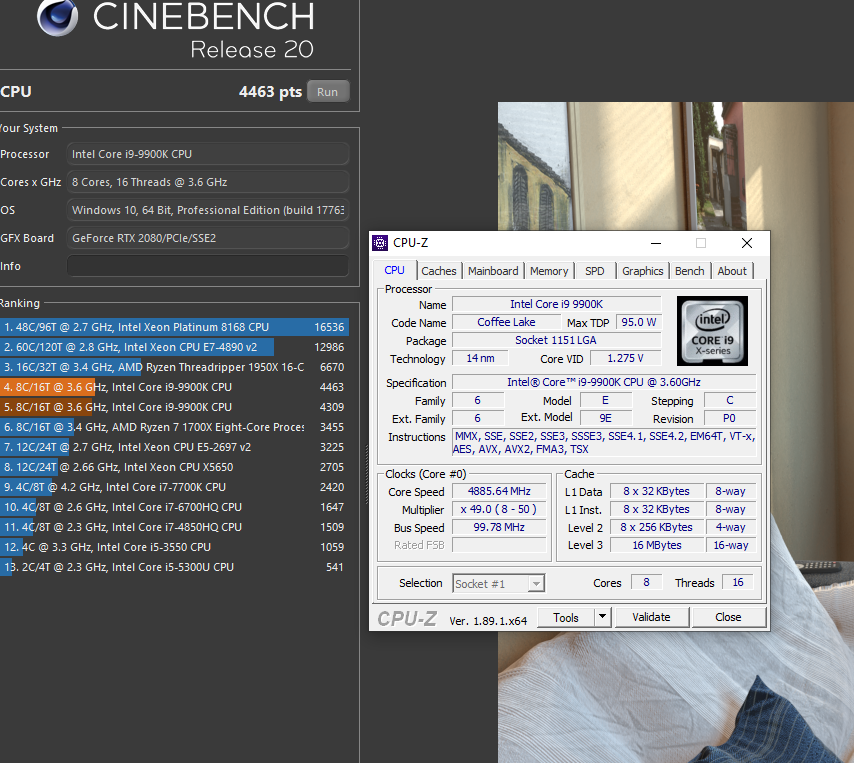Viewport: 854px width, 763px height.
Task: Click the Instructions list in CPU-Z
Action: click(604, 443)
